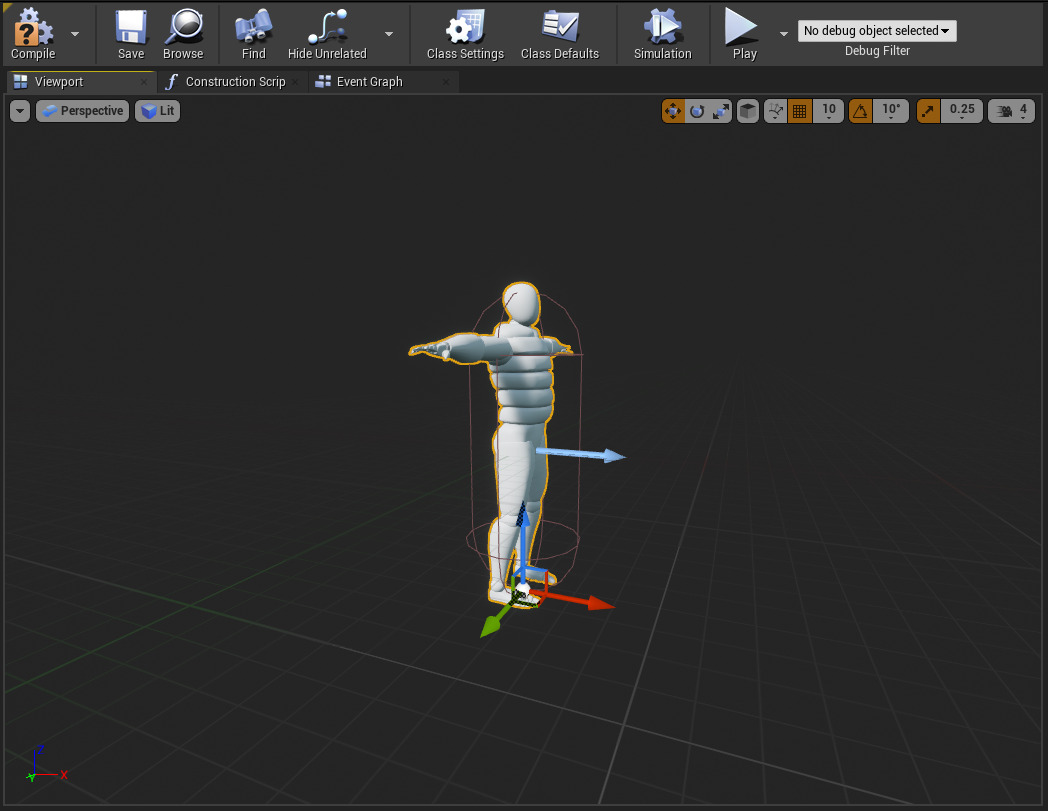This screenshot has width=1048, height=811.
Task: Click the Compile blueprint icon
Action: click(32, 28)
